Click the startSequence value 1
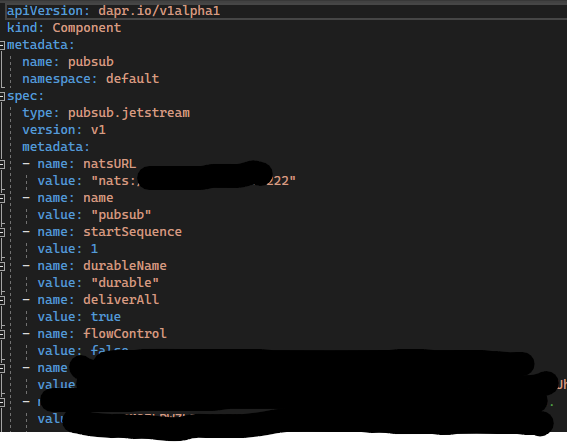Screen dimensions: 567x442 coord(94,249)
